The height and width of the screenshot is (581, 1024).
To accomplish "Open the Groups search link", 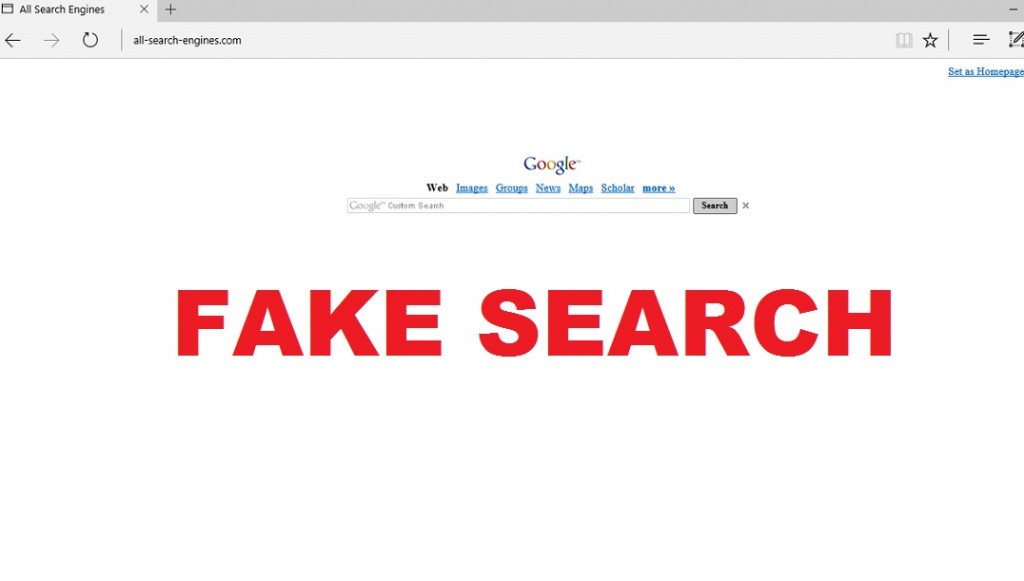I will [511, 188].
